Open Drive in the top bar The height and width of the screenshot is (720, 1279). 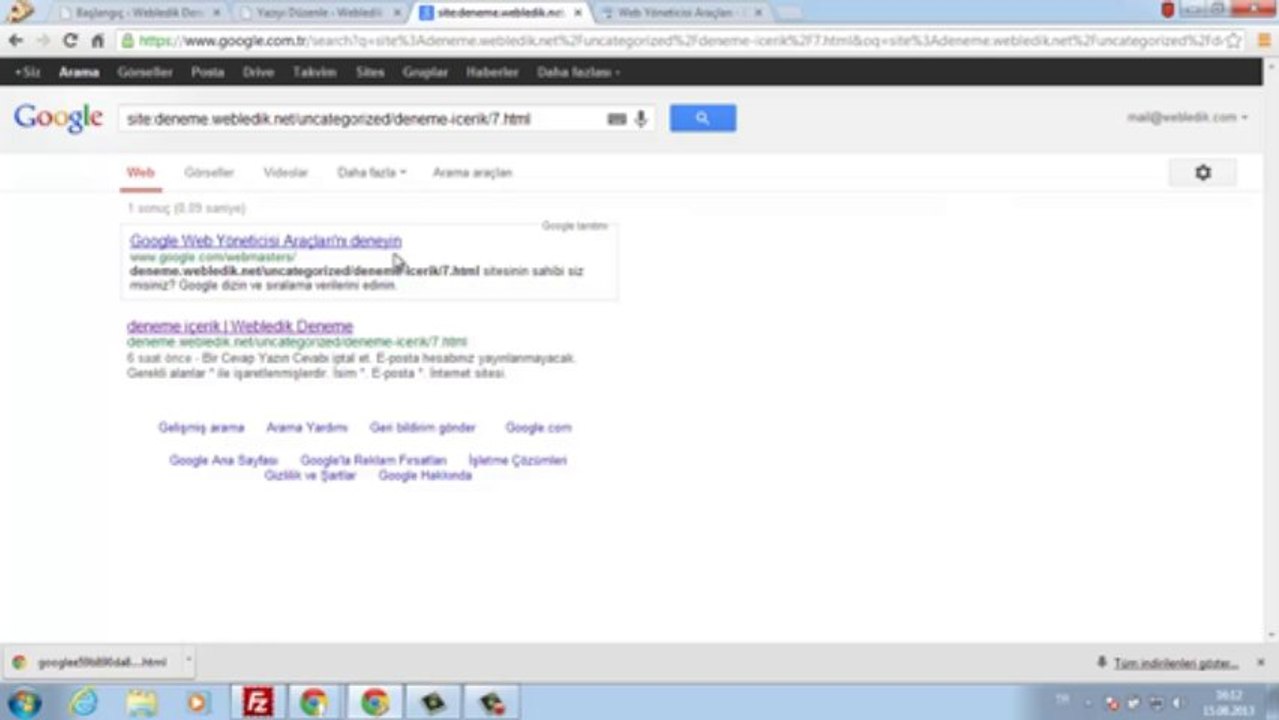point(258,72)
